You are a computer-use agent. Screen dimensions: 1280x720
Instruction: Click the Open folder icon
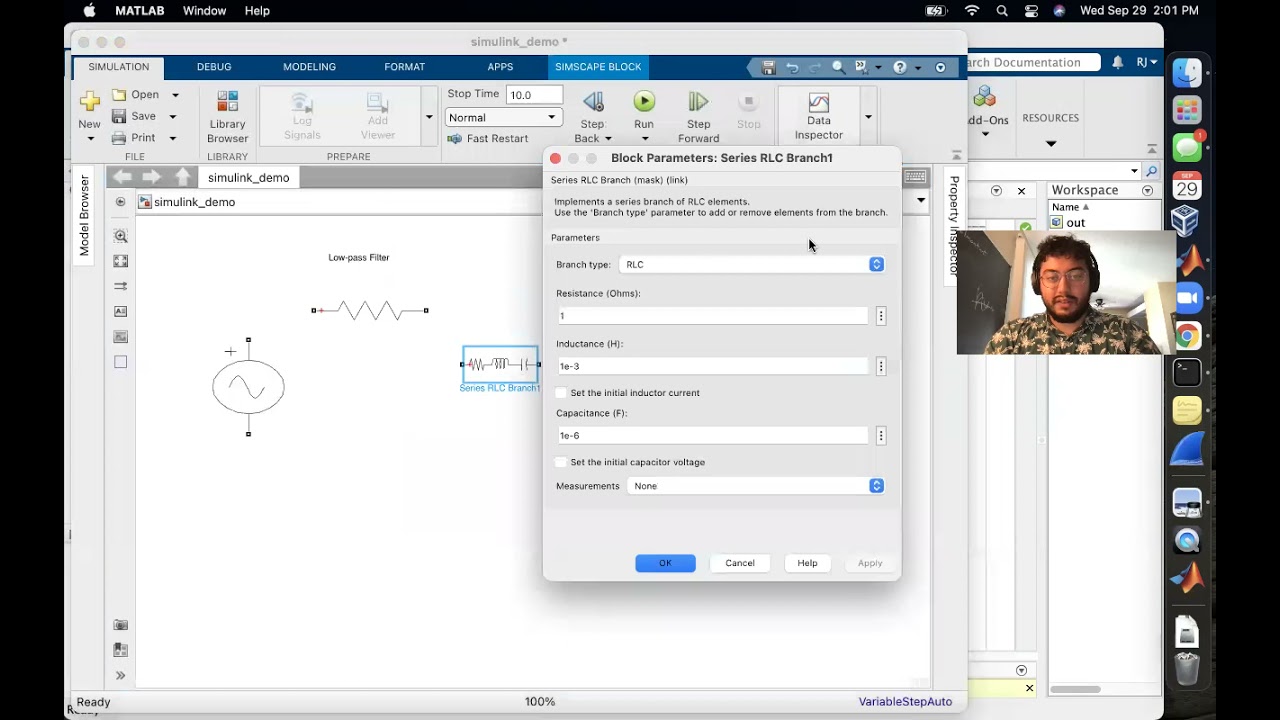[119, 94]
